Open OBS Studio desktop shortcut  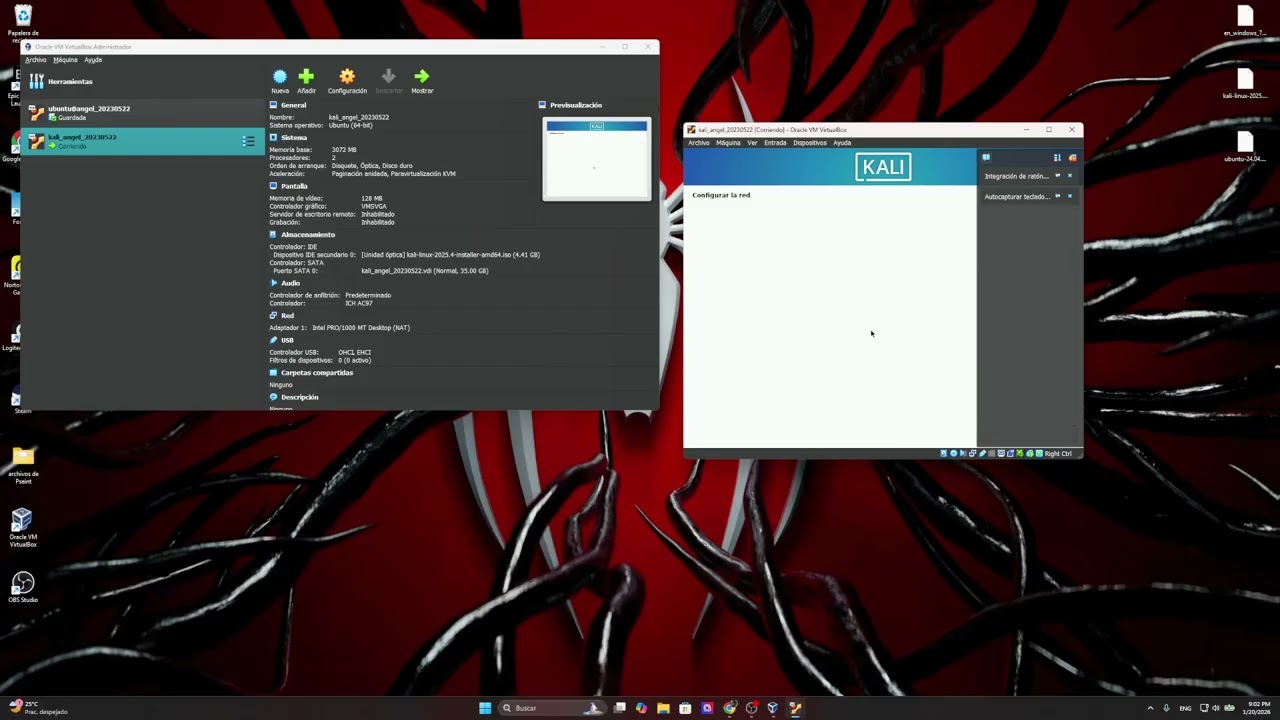(22, 587)
